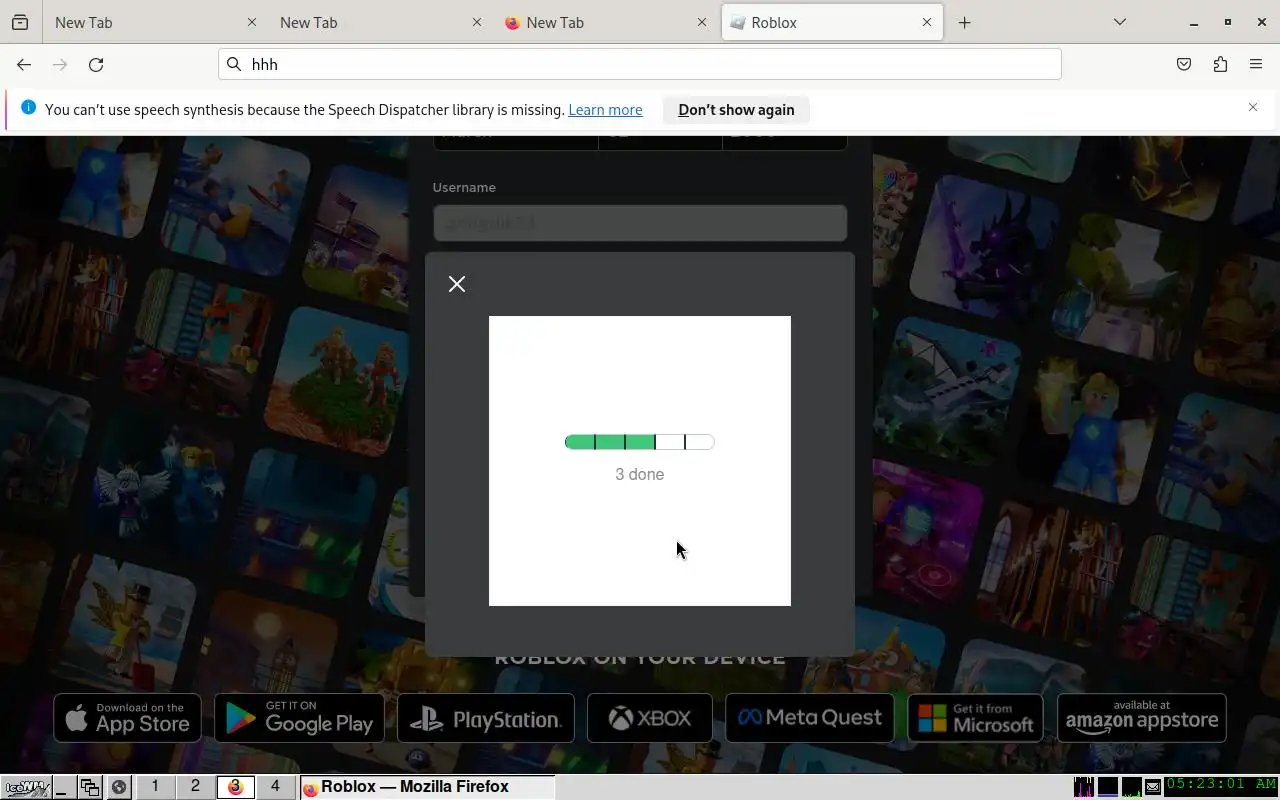Click the Username field label
This screenshot has width=1280, height=800.
pos(464,187)
